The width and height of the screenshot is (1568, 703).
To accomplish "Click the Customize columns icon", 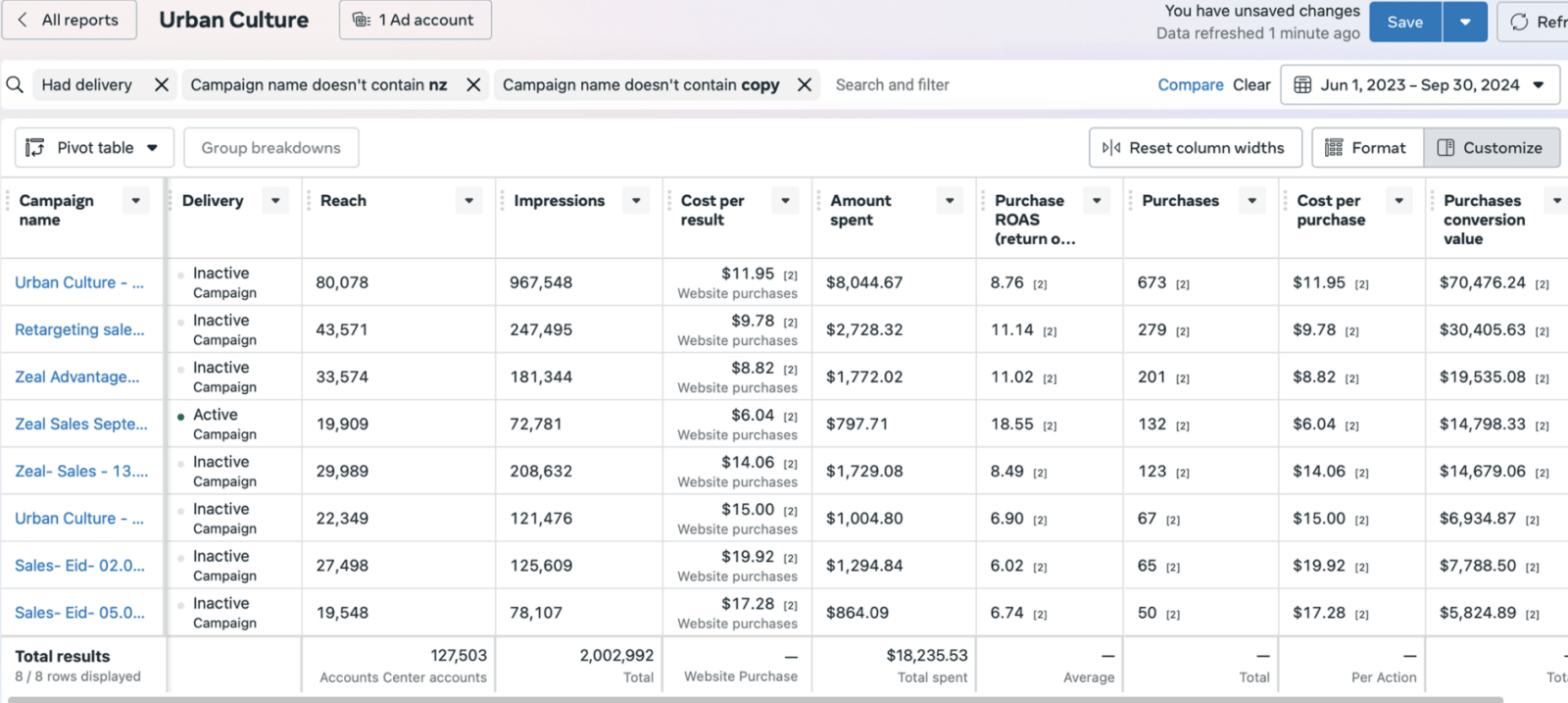I will [1445, 148].
